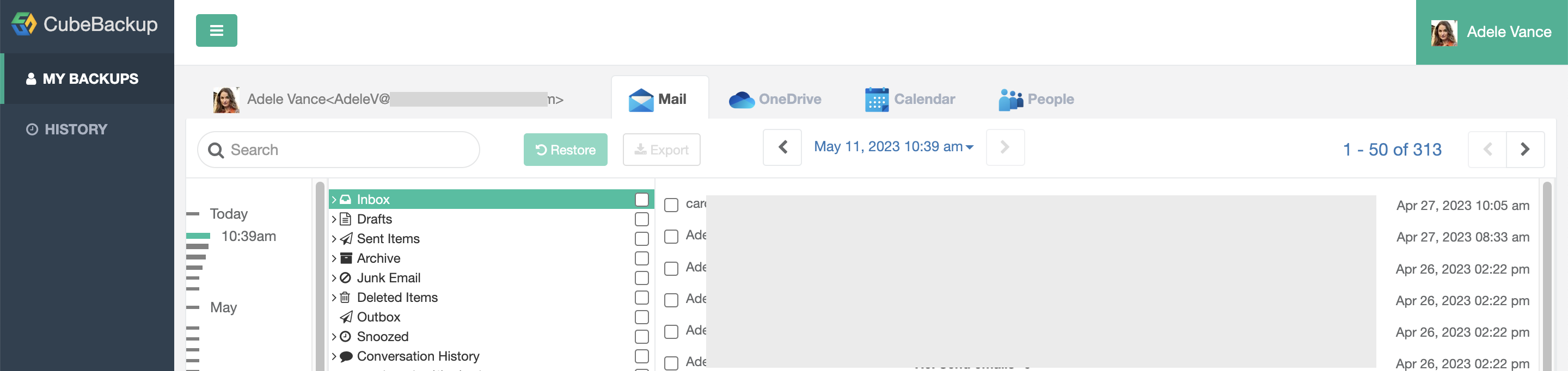Viewport: 1568px width, 371px height.
Task: Click the Deleted Items trash icon
Action: 345,298
